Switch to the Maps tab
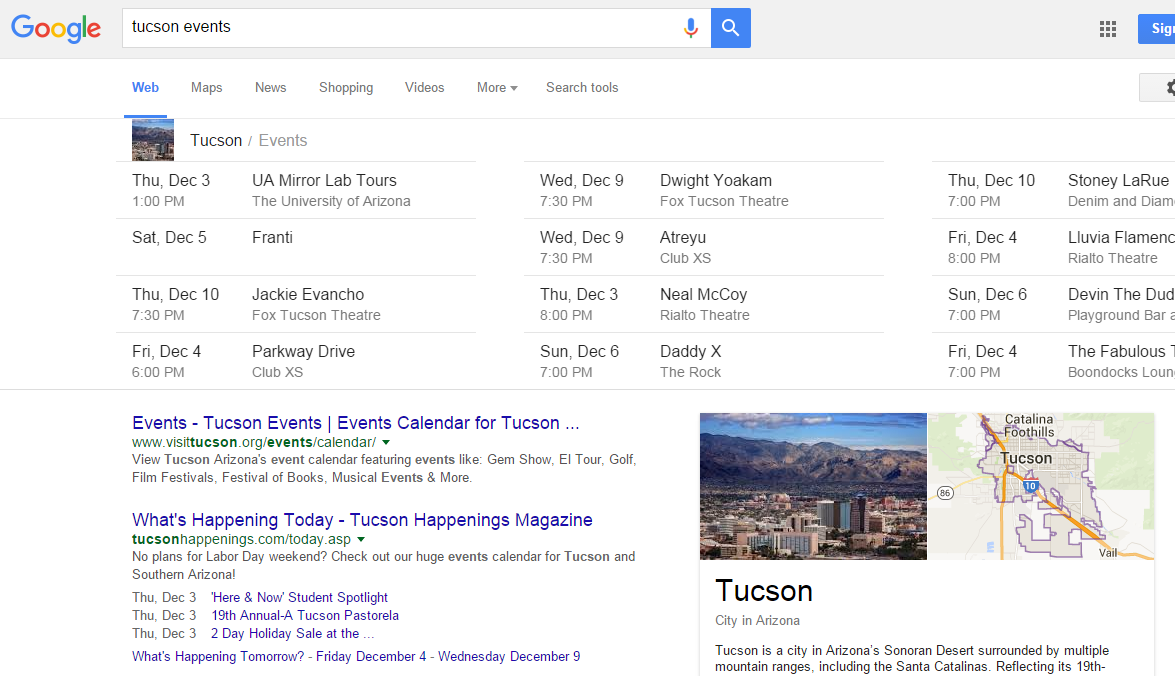This screenshot has height=676, width=1175. pos(207,88)
